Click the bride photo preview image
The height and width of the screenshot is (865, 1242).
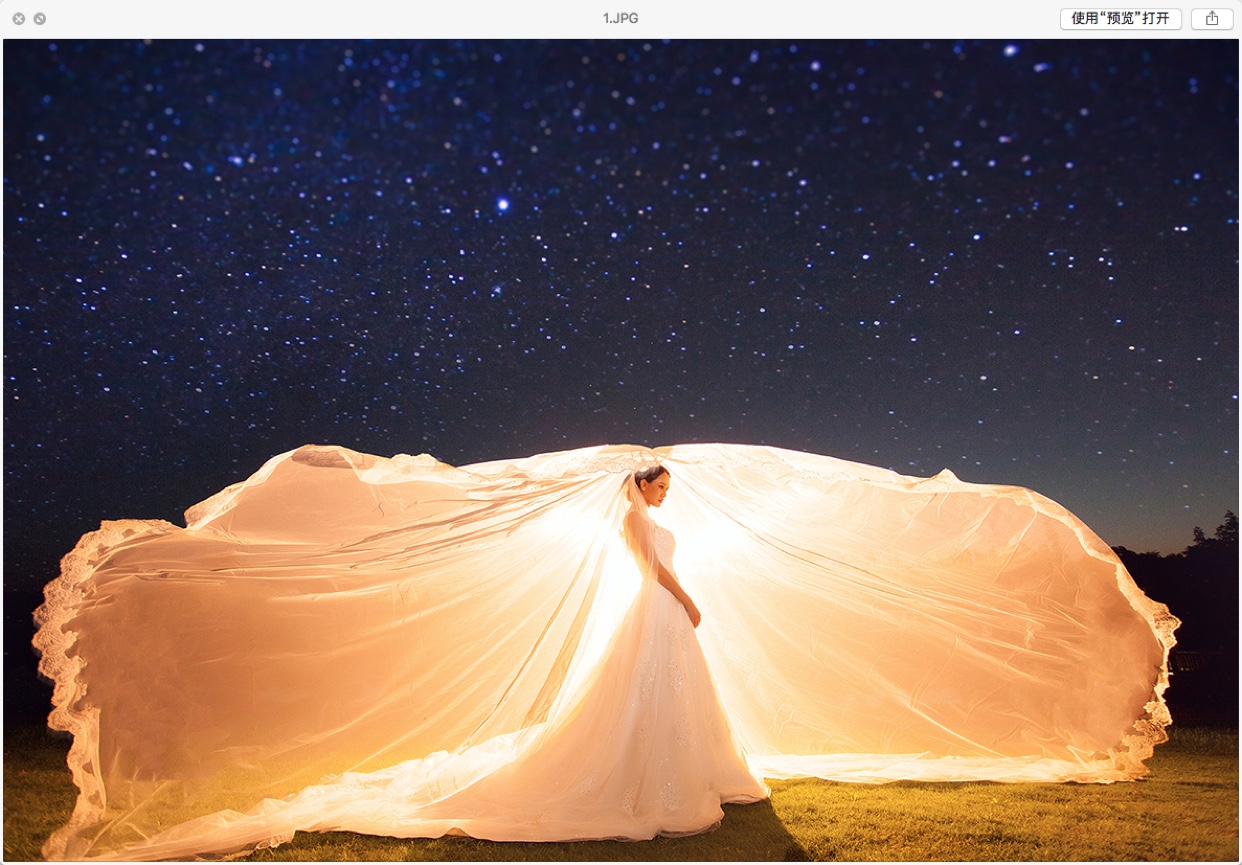click(621, 450)
